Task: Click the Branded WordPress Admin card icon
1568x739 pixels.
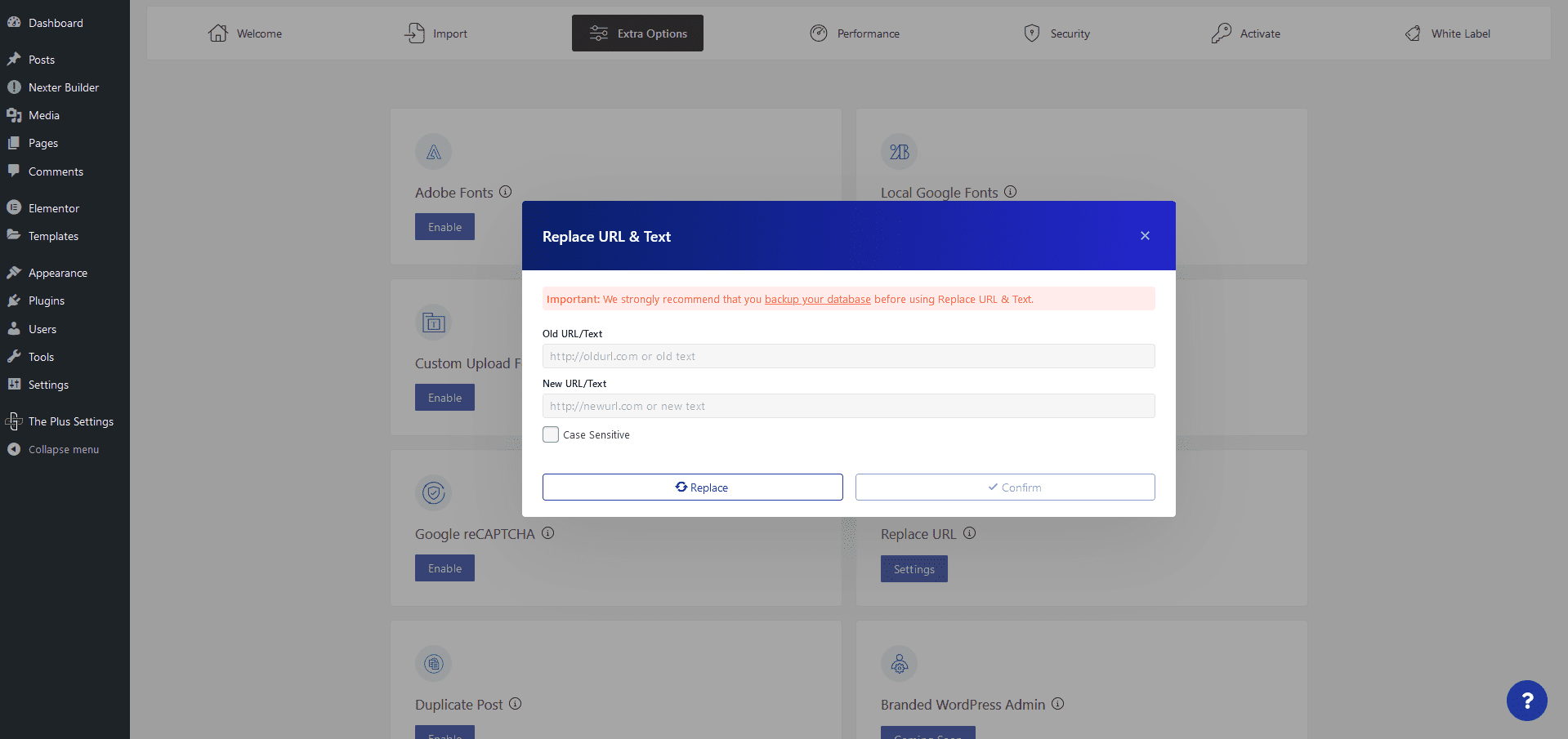Action: 899,664
